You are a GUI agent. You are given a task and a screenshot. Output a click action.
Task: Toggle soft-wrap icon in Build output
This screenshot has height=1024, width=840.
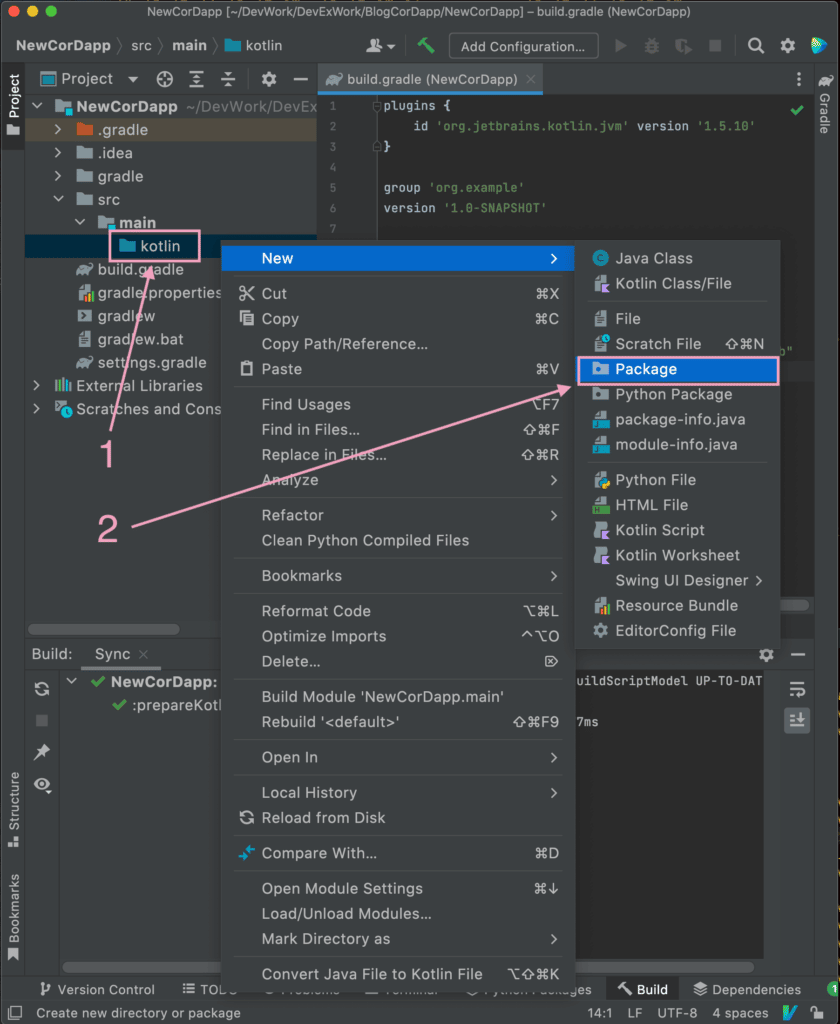click(797, 689)
